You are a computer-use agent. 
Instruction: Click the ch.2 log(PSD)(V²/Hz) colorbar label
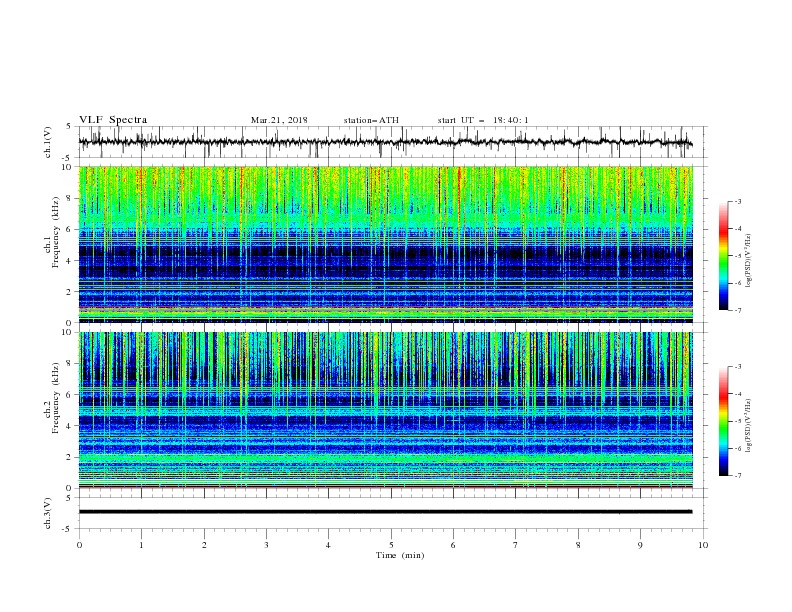pos(748,426)
